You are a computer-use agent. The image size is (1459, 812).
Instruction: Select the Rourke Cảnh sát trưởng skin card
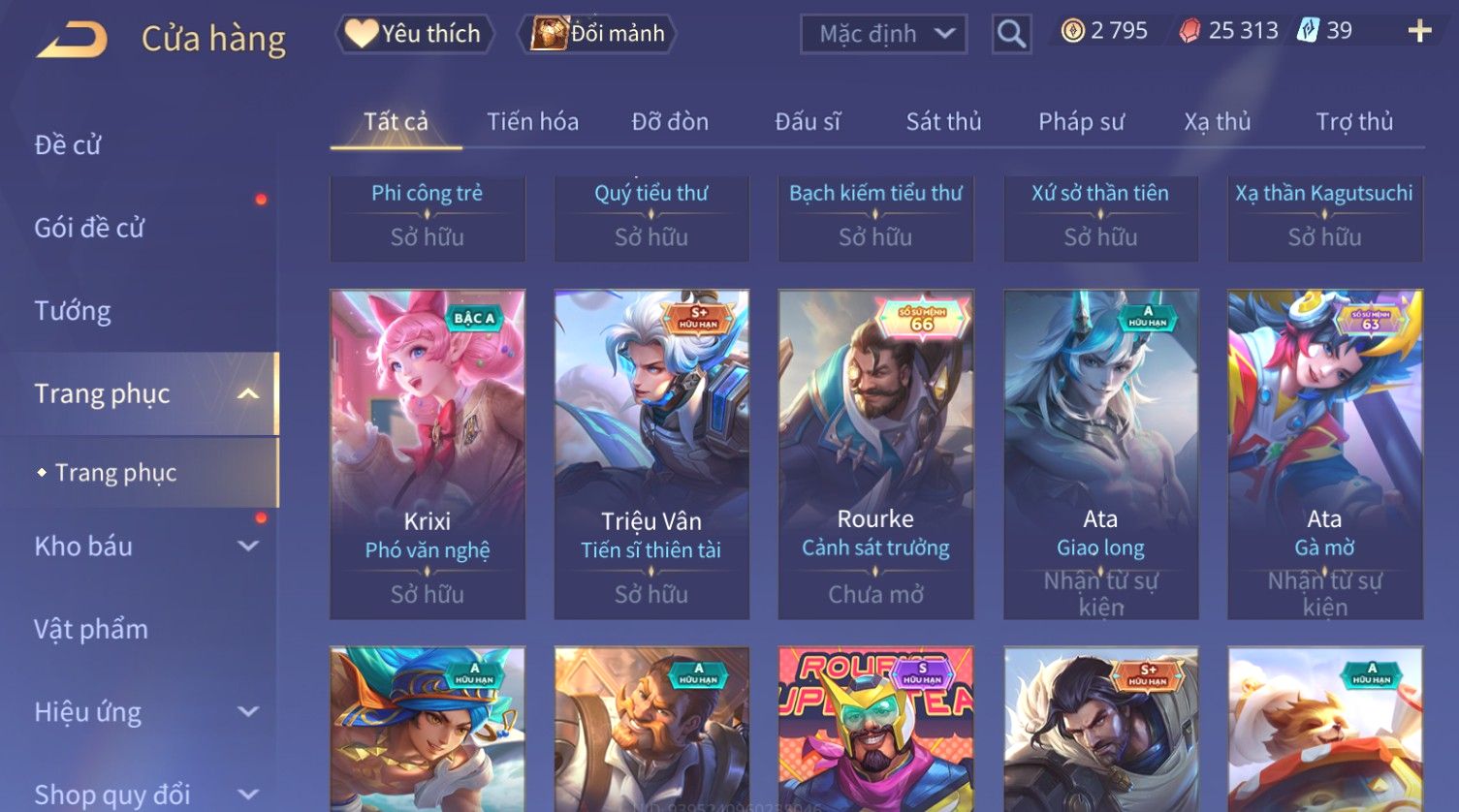(x=875, y=454)
